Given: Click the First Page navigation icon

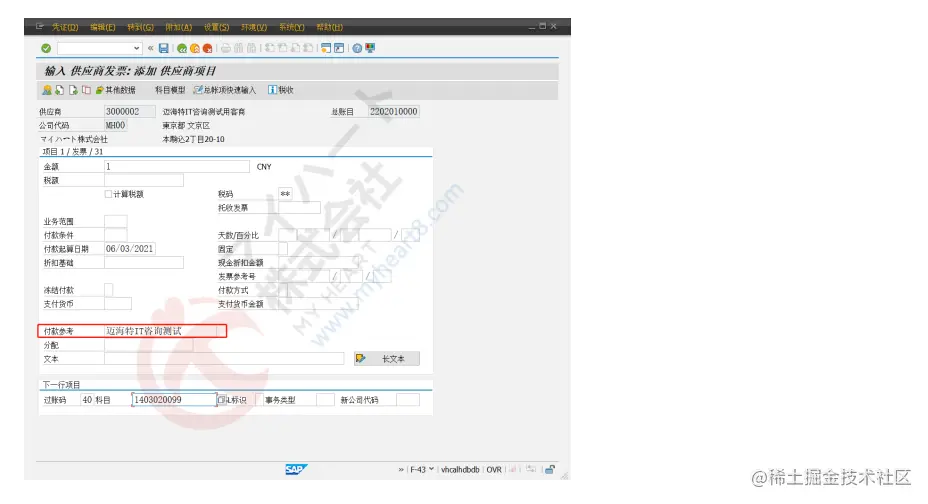Looking at the screenshot, I should (x=270, y=49).
